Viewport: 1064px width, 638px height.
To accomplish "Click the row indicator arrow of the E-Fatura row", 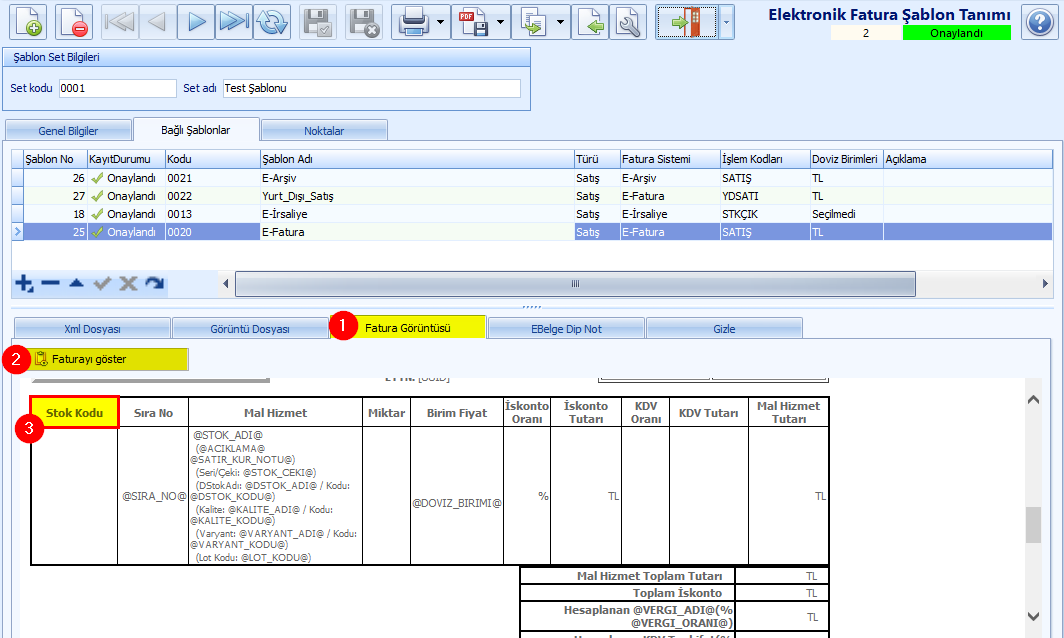I will click(x=18, y=232).
